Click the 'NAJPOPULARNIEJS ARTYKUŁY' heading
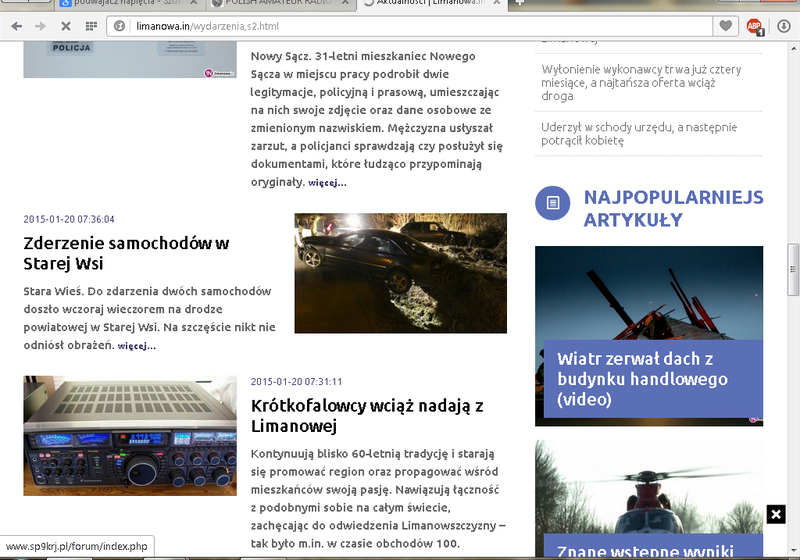 click(673, 209)
